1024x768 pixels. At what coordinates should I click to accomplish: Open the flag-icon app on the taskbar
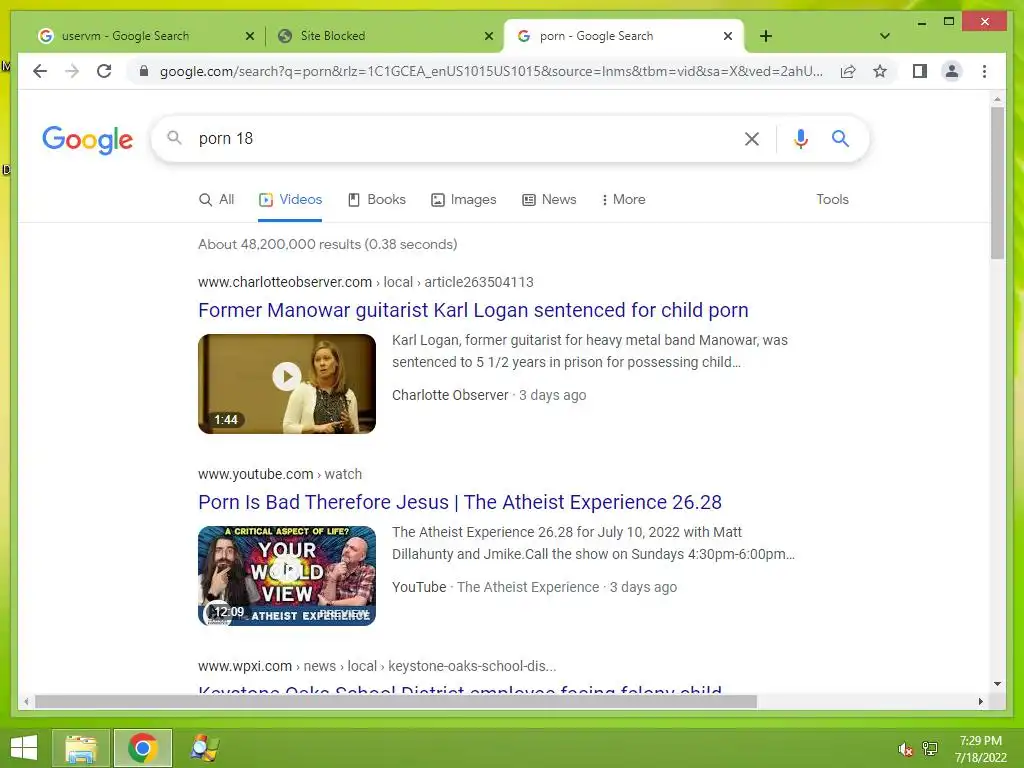coord(204,748)
